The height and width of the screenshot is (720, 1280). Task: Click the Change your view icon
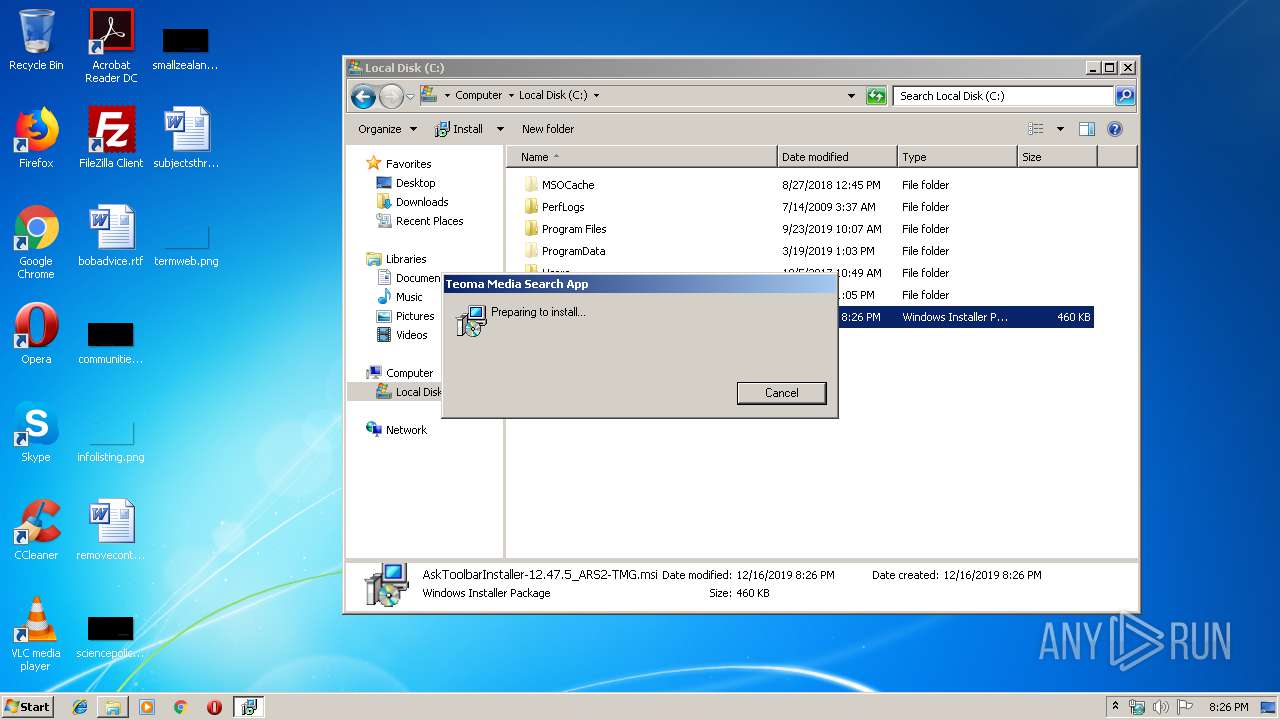[1036, 129]
